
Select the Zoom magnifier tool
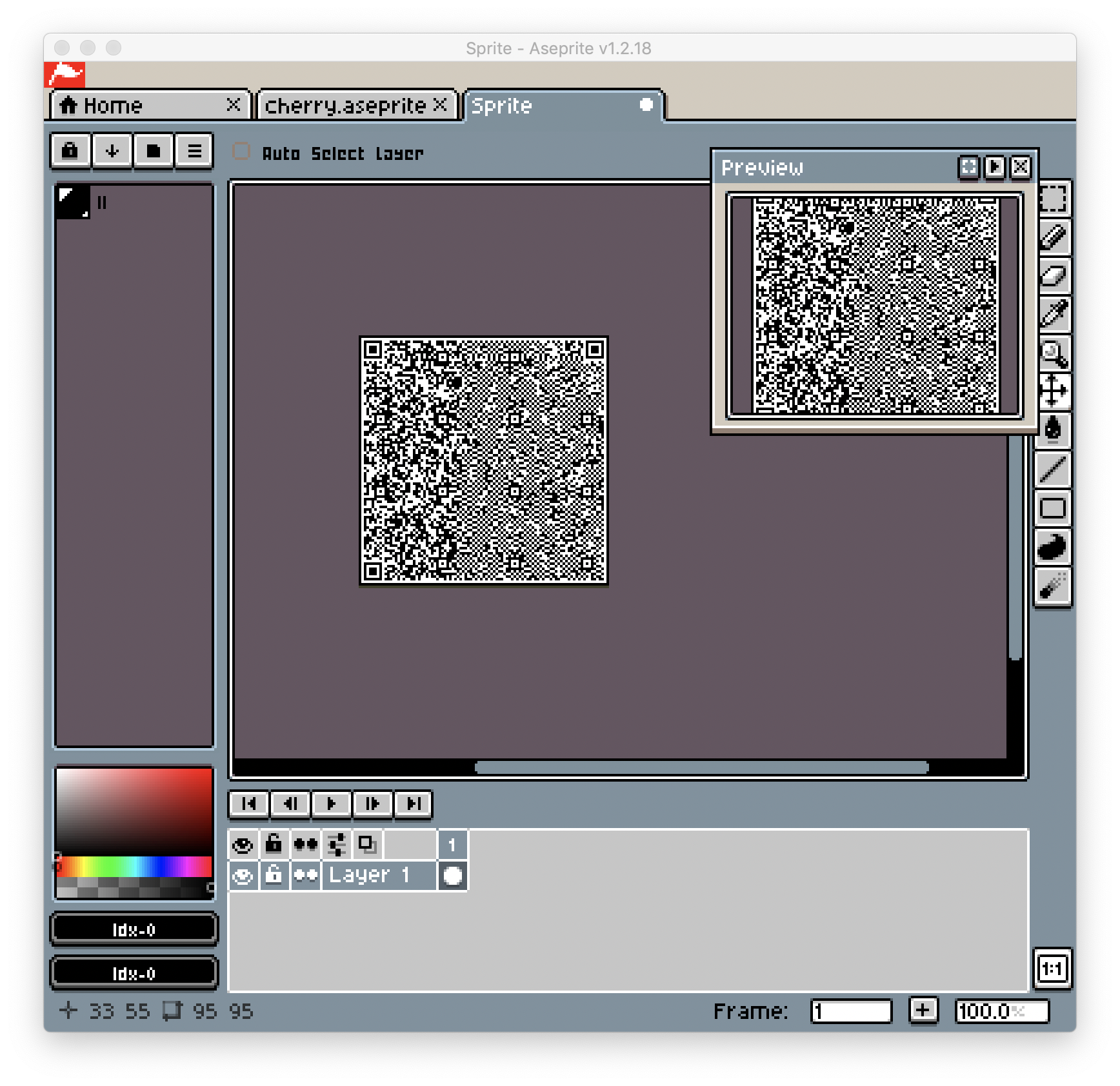[1054, 353]
